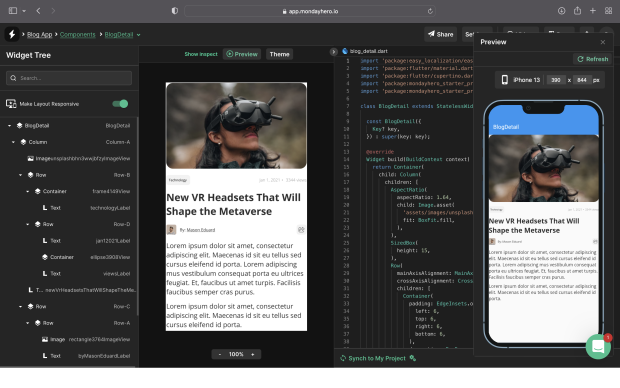Screen dimensions: 620x388
Task: Open the Components breadcrumb link
Action: coord(78,34)
